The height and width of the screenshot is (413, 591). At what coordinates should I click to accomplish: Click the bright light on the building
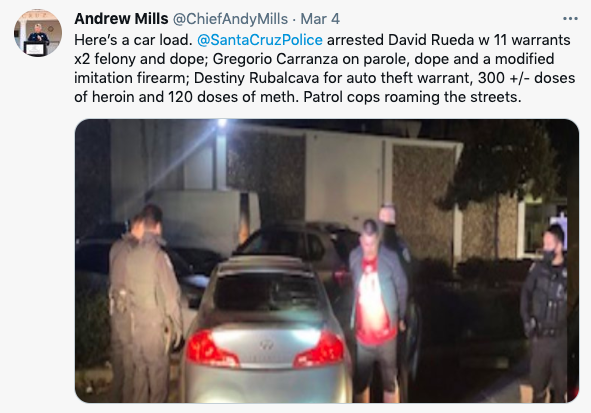(222, 122)
